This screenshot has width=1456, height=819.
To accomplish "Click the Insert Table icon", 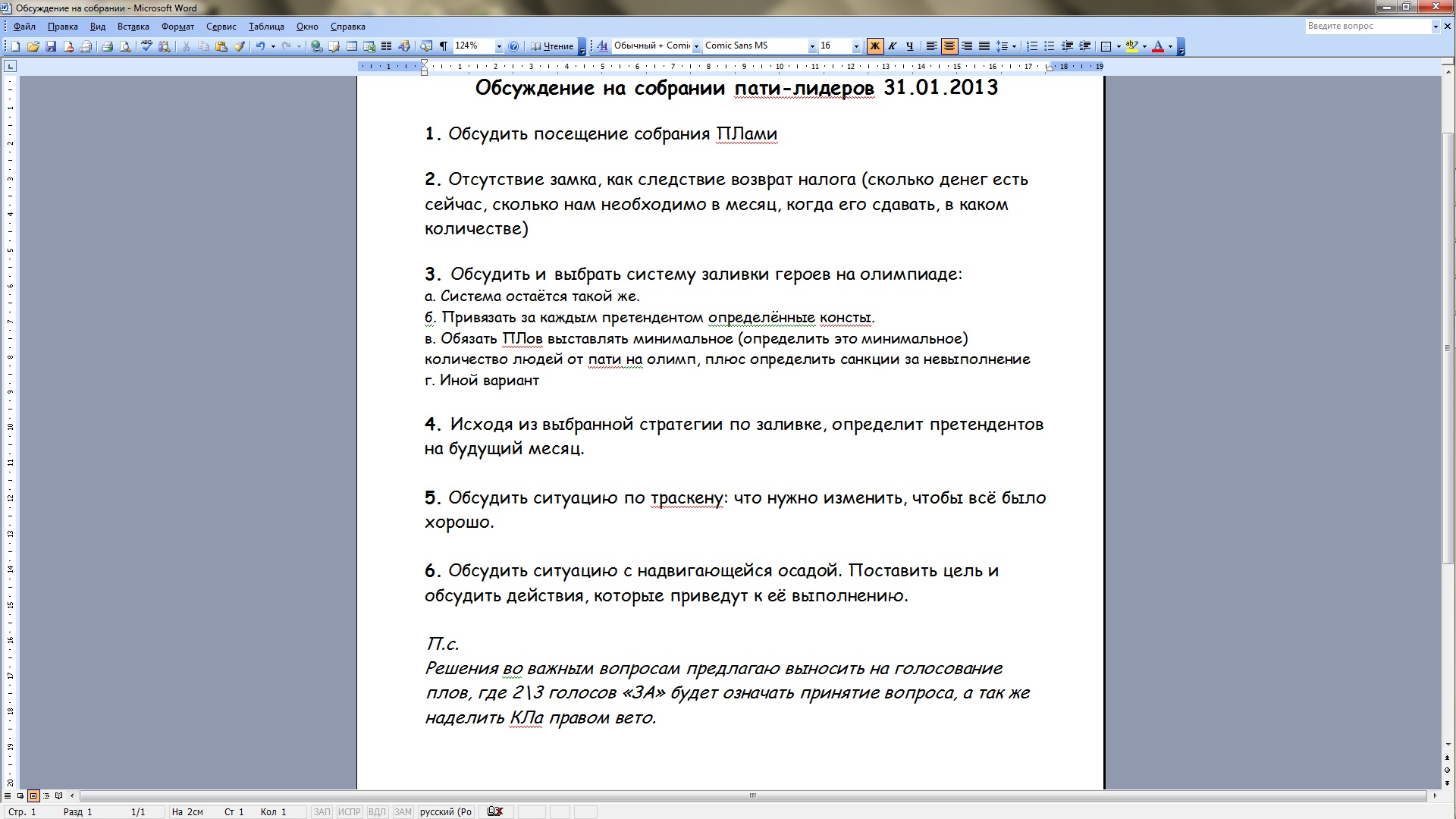I will pos(351,46).
